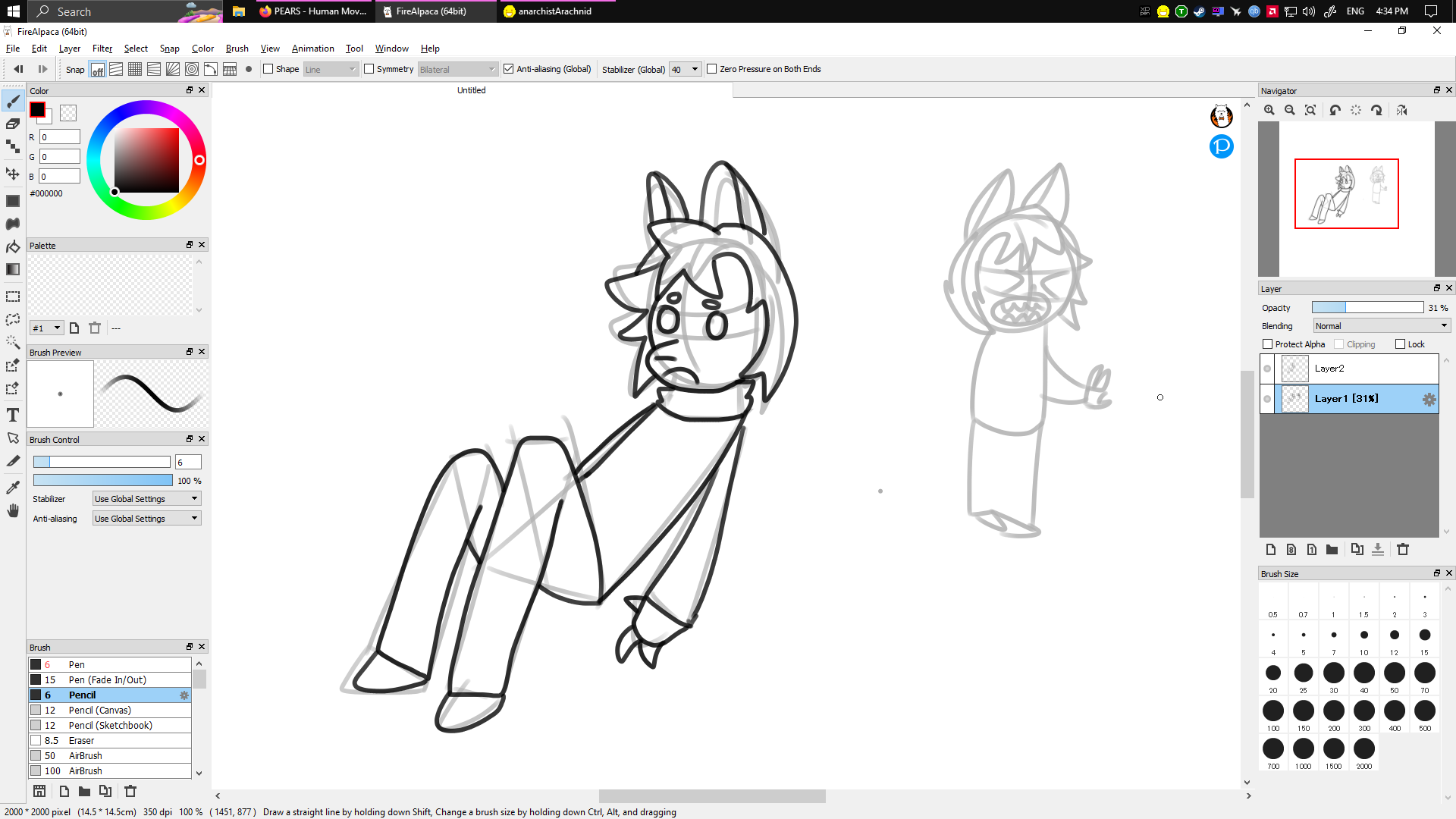Select the Hand pan tool
1456x819 pixels.
pyautogui.click(x=13, y=510)
